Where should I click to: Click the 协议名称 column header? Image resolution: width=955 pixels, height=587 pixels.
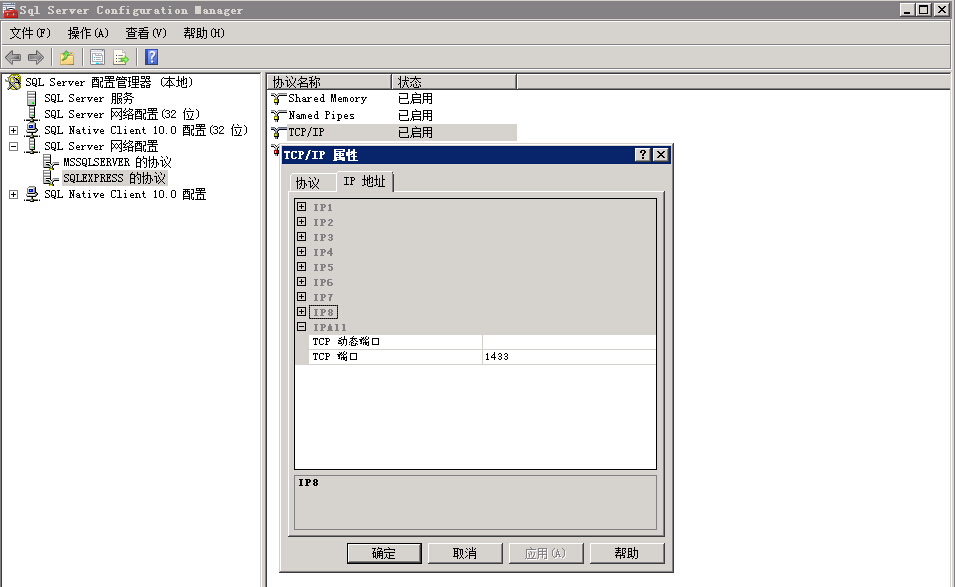[329, 82]
